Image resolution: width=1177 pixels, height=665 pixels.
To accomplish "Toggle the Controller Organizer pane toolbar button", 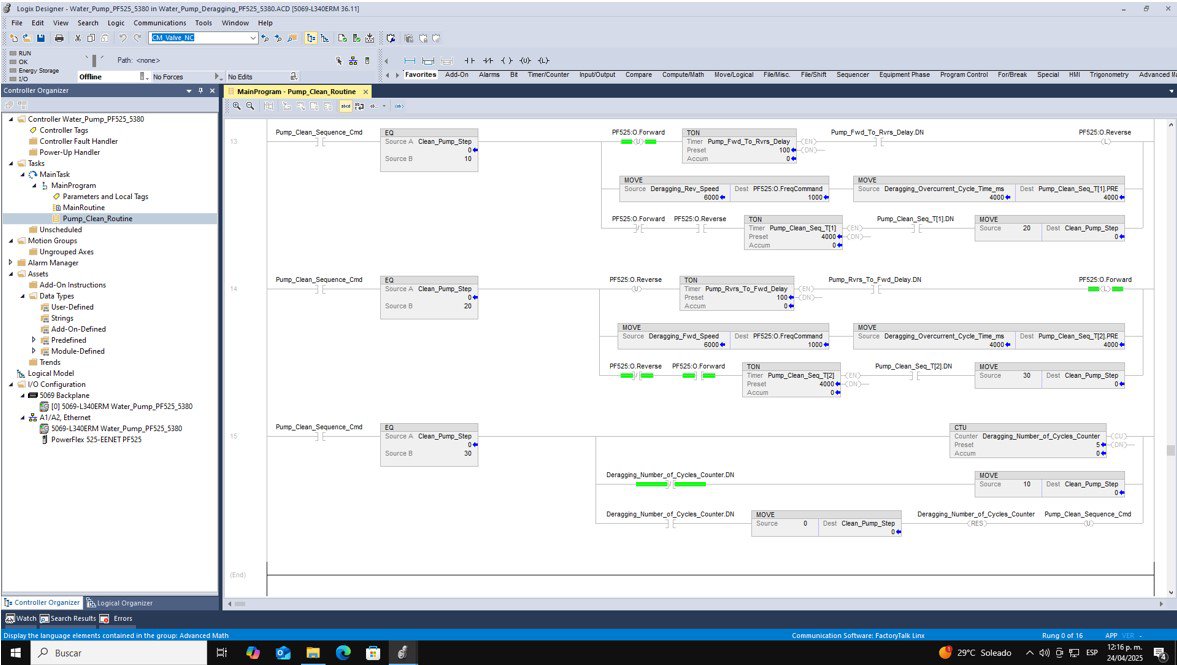I will 311,38.
